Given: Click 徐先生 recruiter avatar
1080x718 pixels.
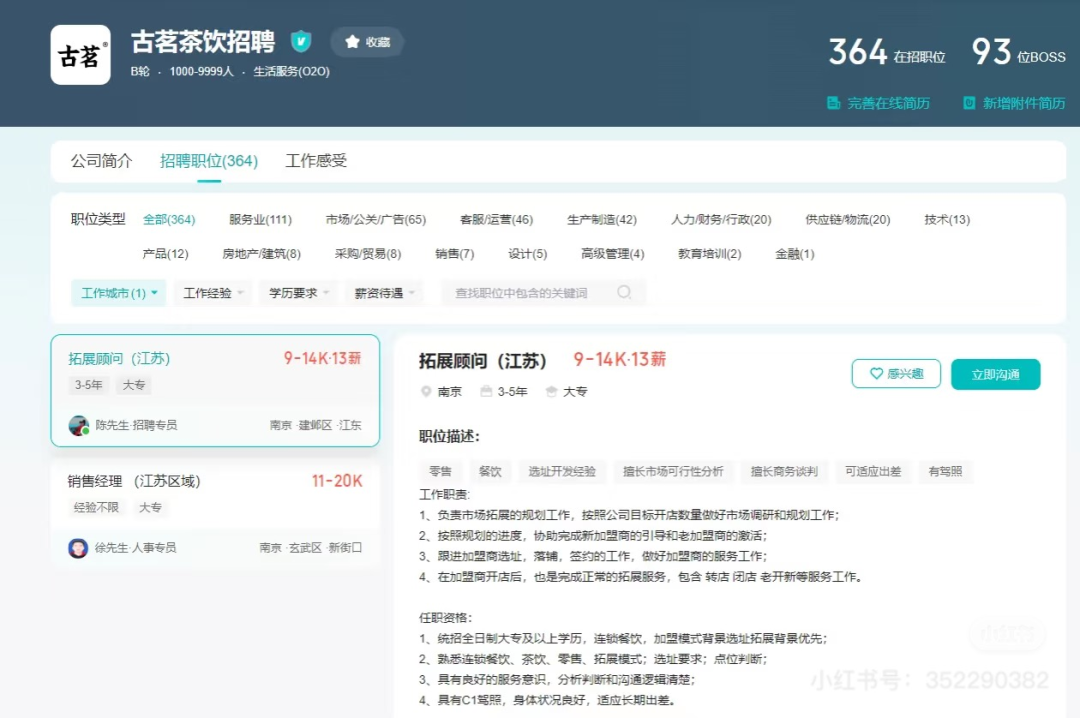Looking at the screenshot, I should (78, 548).
